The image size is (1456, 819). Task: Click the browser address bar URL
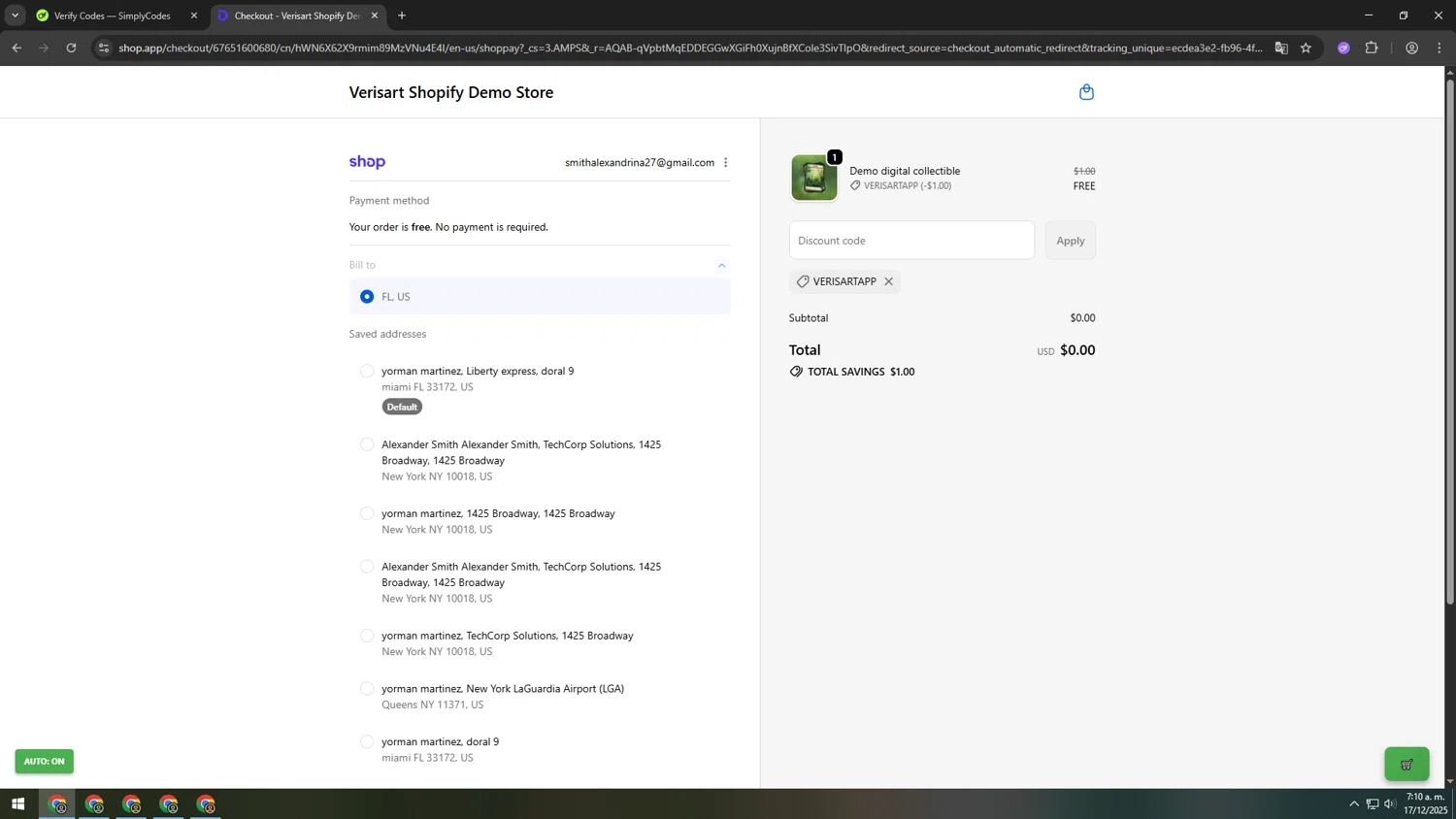[689, 48]
